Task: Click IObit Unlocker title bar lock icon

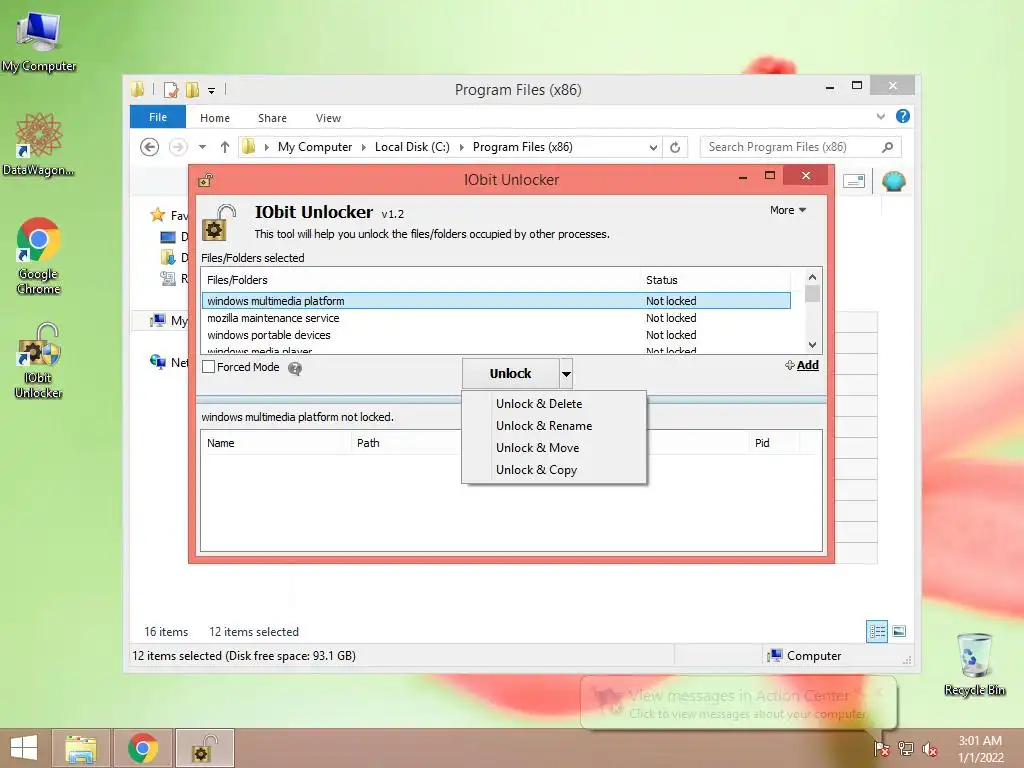Action: (x=206, y=180)
